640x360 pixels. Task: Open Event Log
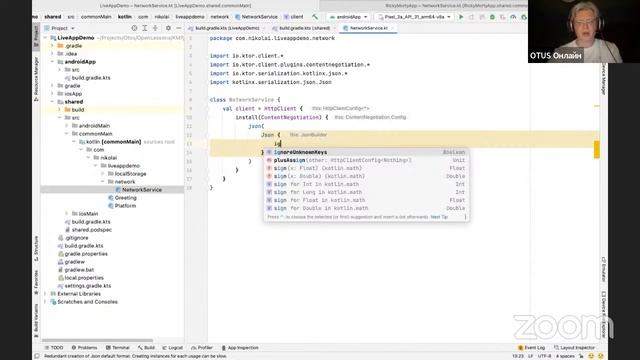(x=531, y=348)
